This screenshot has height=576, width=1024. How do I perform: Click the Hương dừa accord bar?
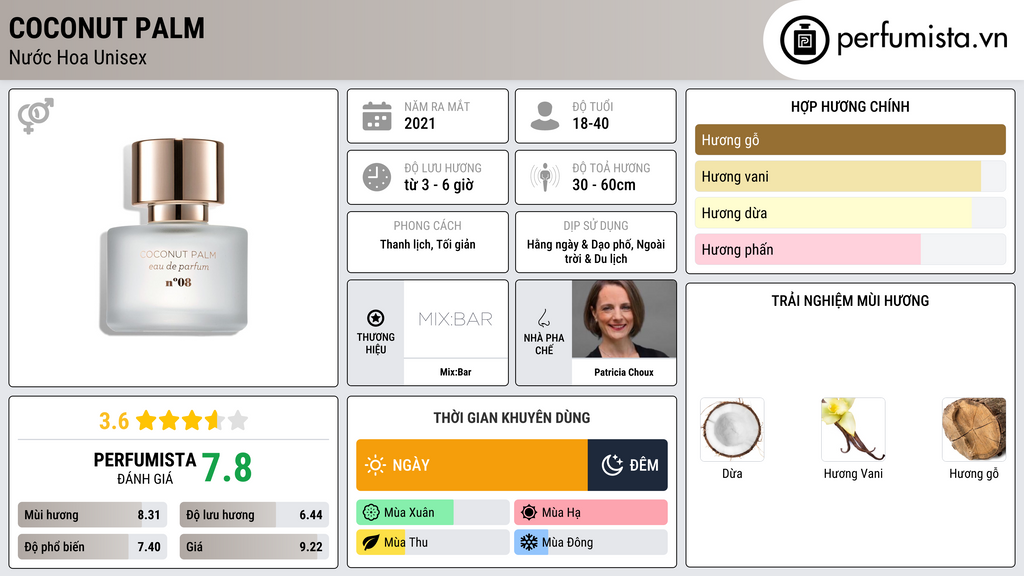850,213
